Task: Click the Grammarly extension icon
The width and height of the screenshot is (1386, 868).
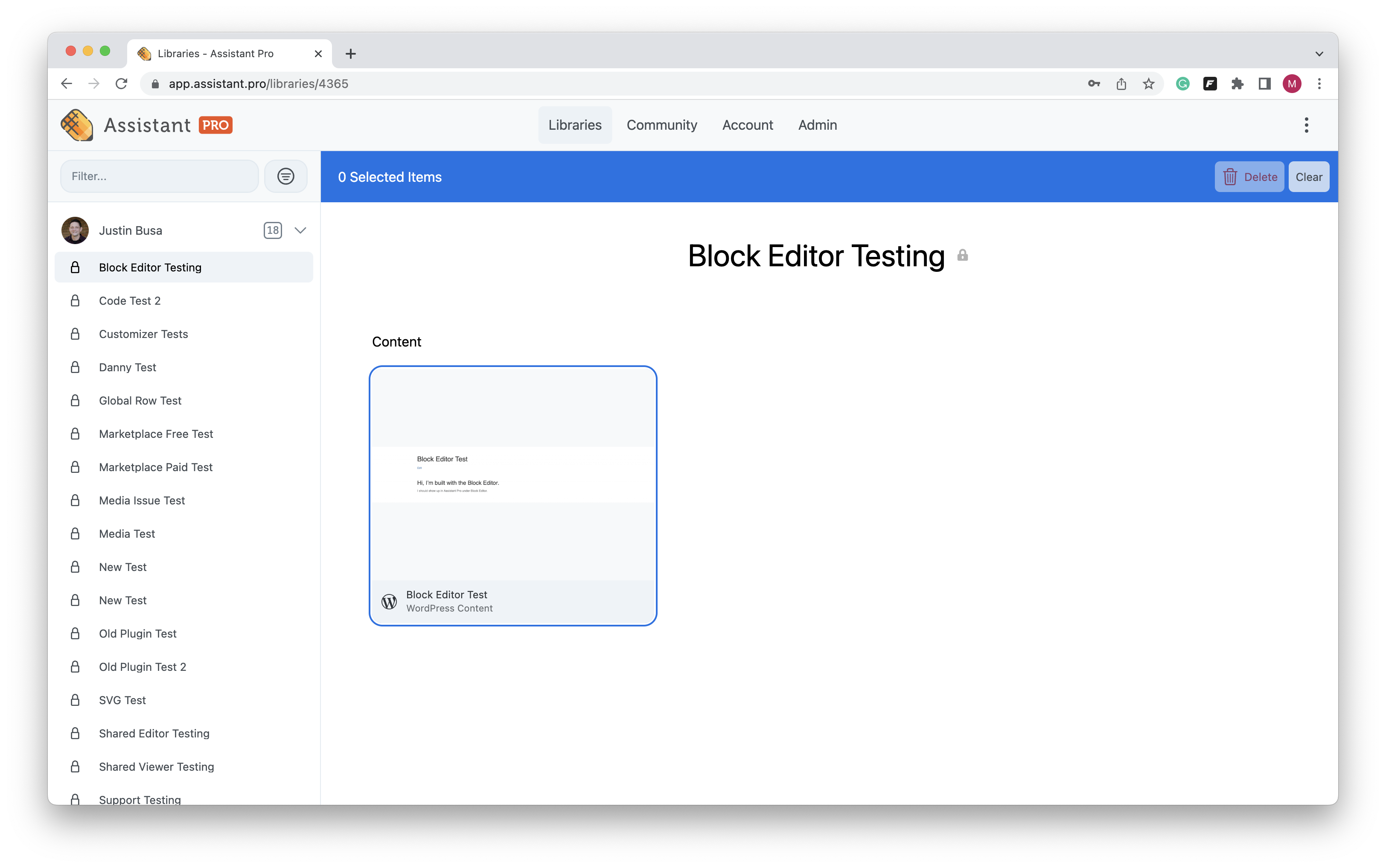Action: pos(1182,83)
